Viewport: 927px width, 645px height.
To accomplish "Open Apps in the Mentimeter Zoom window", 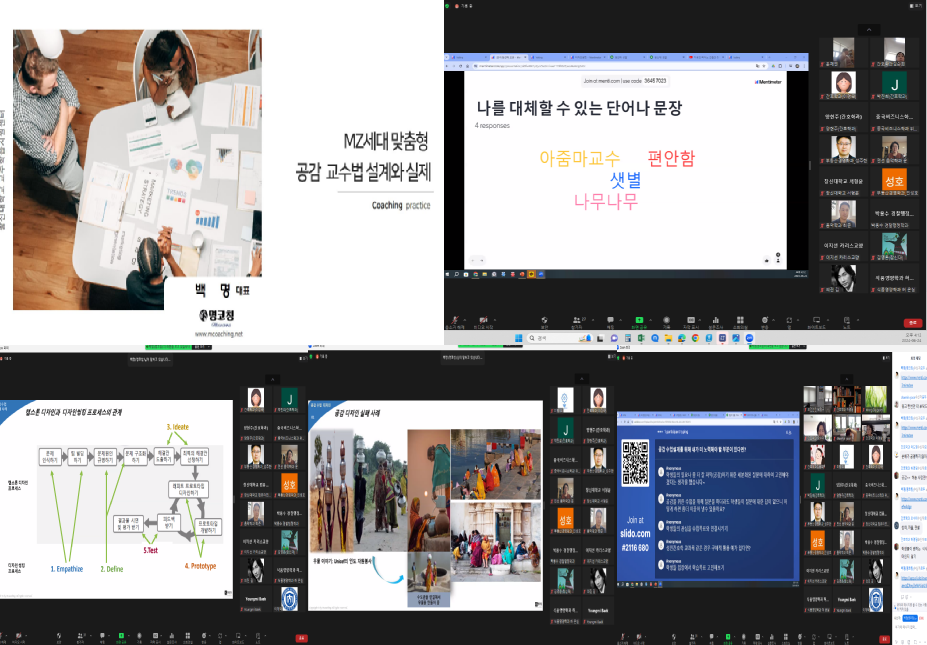I will pyautogui.click(x=789, y=320).
